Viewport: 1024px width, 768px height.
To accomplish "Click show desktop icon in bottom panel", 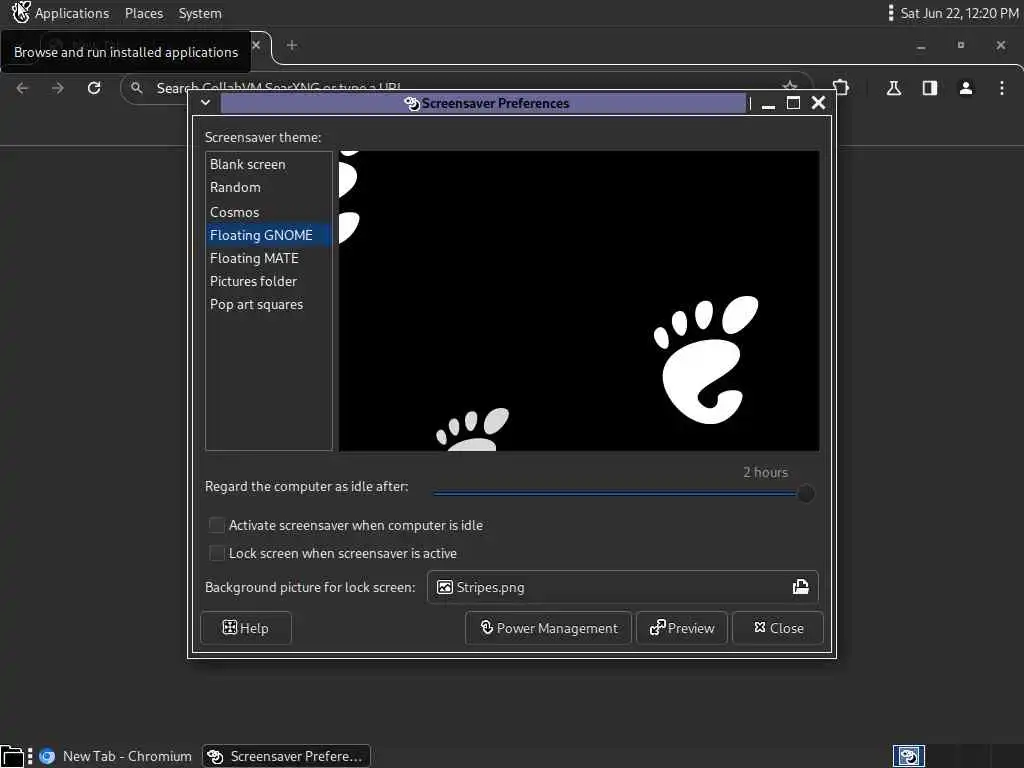I will coord(12,756).
